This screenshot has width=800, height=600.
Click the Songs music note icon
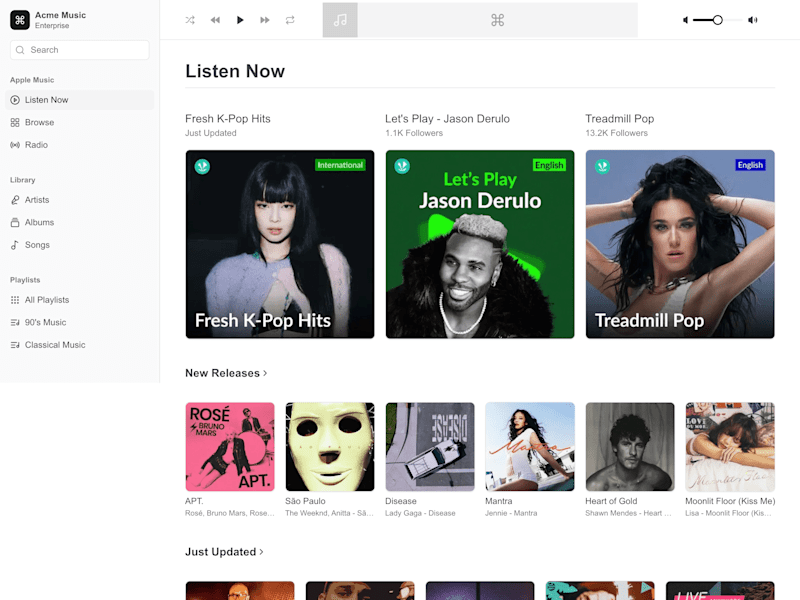(15, 245)
